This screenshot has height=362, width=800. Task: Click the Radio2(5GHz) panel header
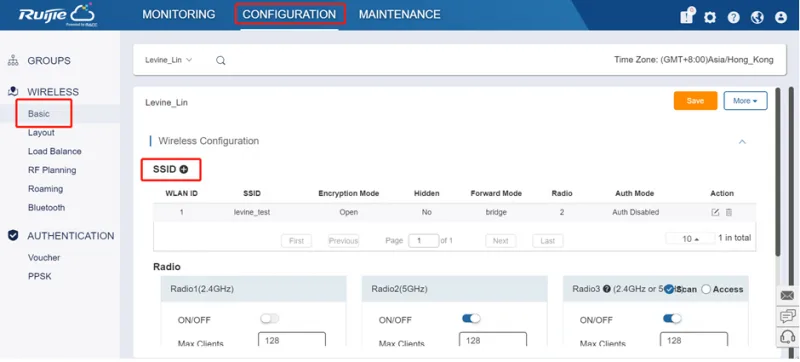pyautogui.click(x=455, y=289)
